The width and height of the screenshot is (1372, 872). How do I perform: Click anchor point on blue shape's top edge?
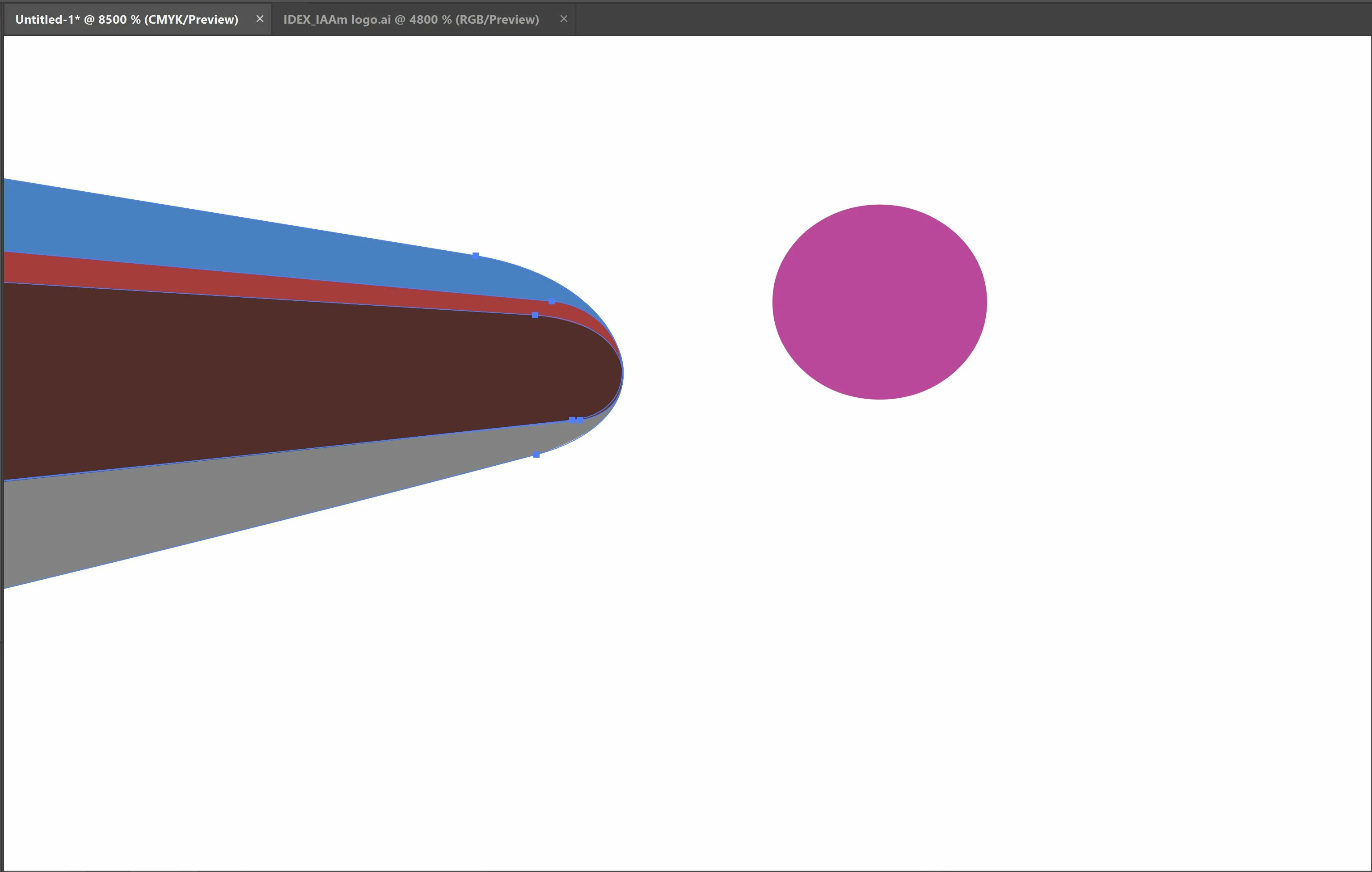[476, 255]
